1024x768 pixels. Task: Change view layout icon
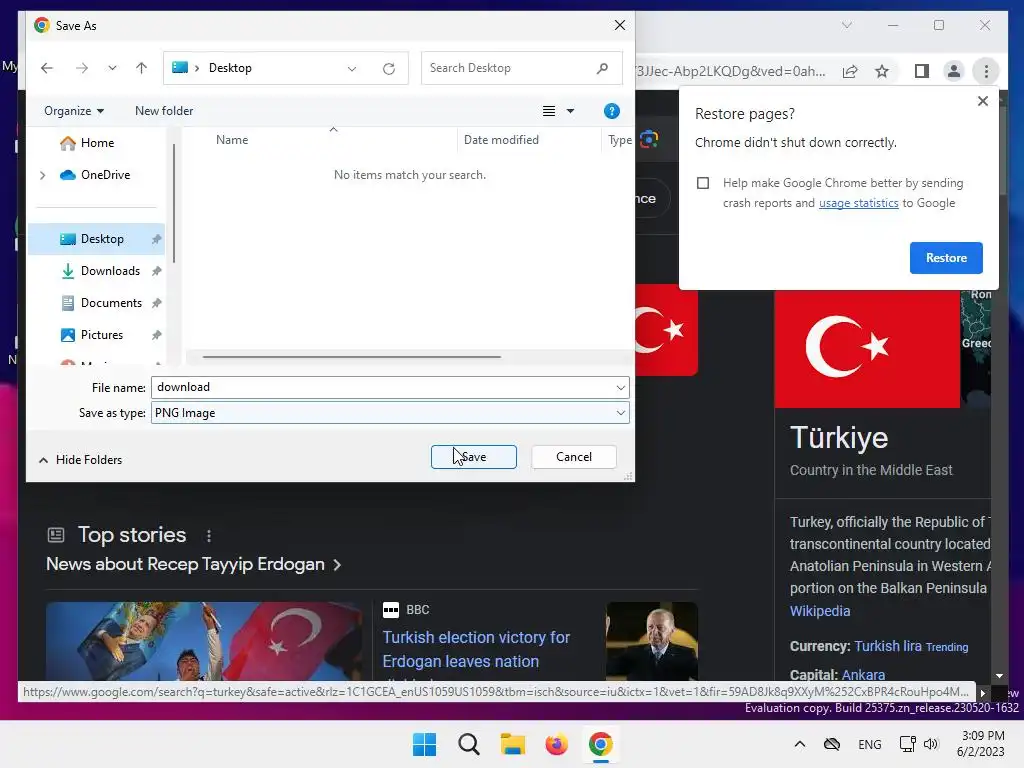tap(549, 111)
